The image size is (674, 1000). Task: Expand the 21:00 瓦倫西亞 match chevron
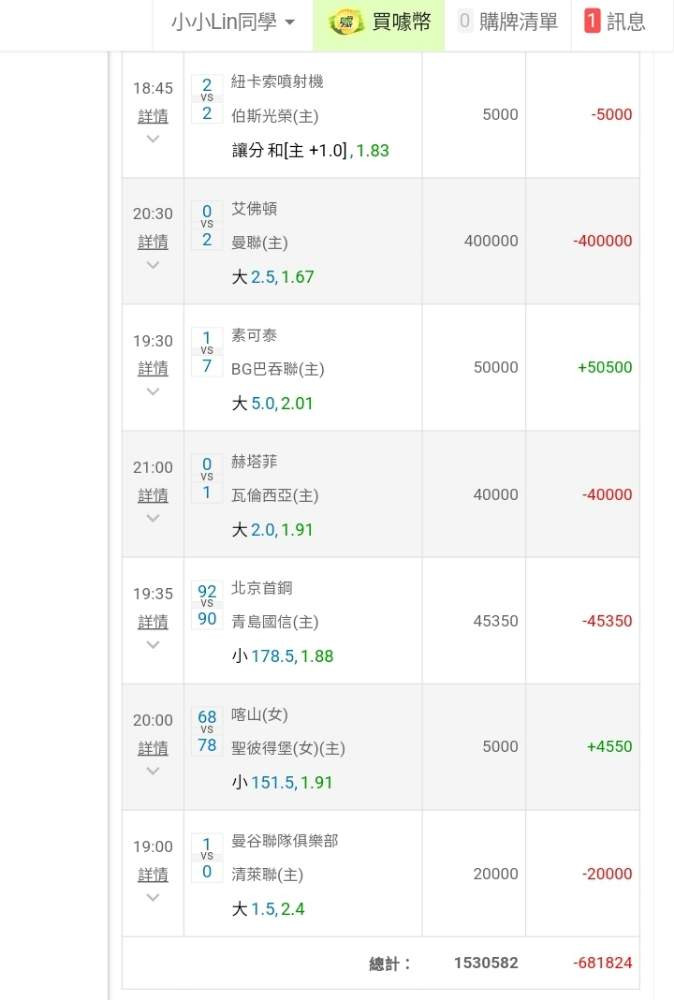153,518
